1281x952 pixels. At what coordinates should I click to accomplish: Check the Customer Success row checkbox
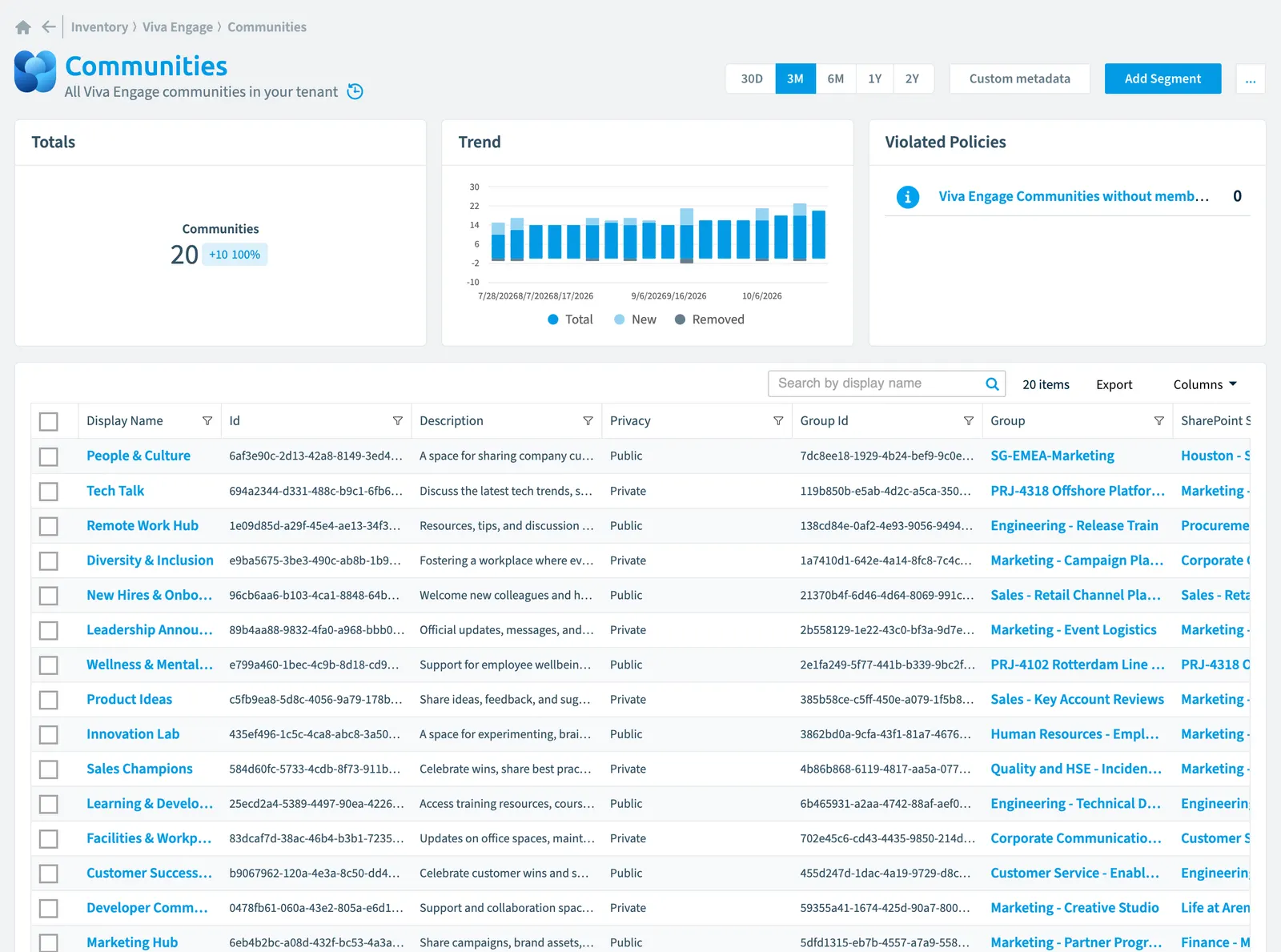pyautogui.click(x=49, y=874)
